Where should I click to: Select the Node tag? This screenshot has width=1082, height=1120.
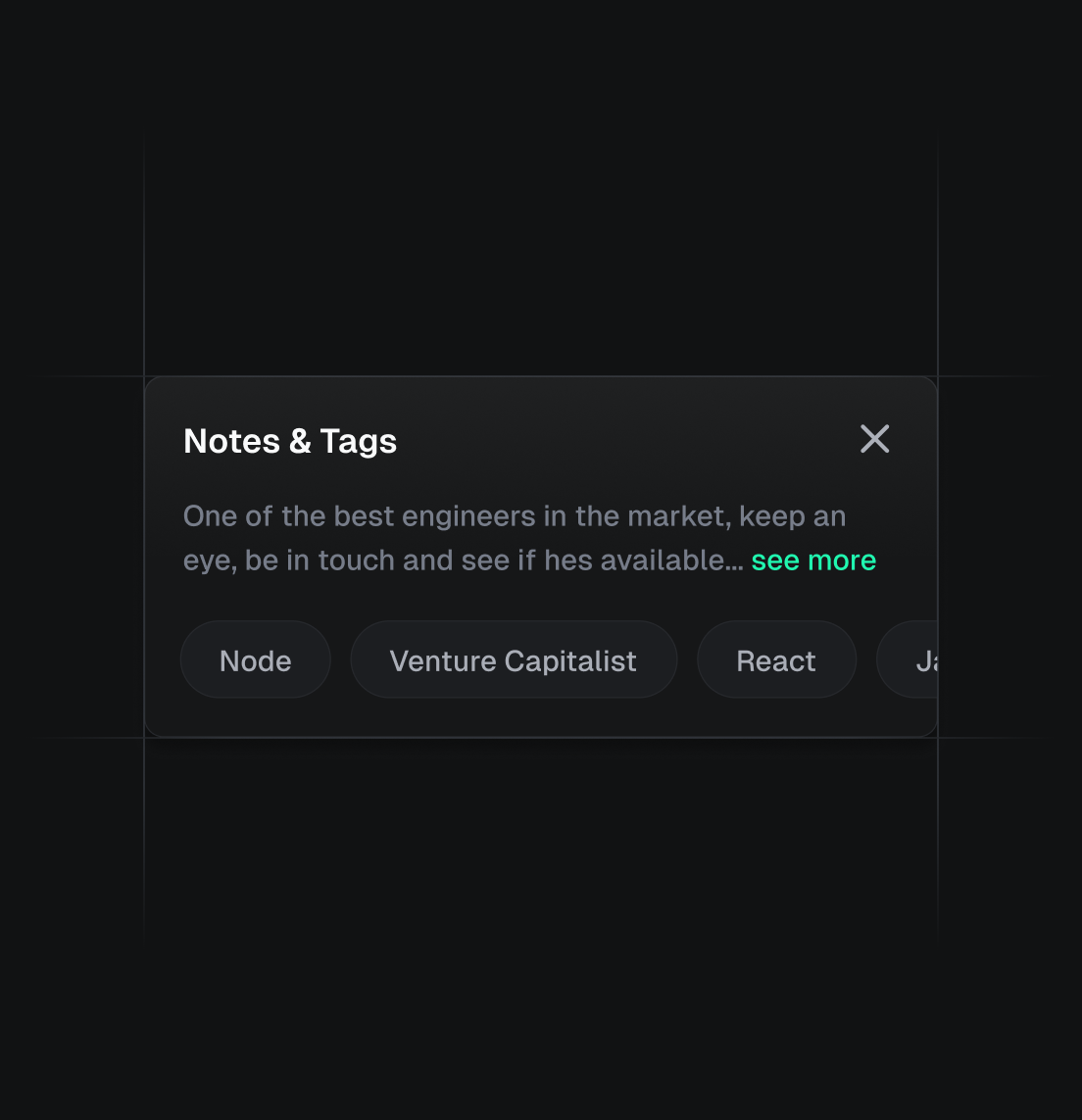click(255, 659)
